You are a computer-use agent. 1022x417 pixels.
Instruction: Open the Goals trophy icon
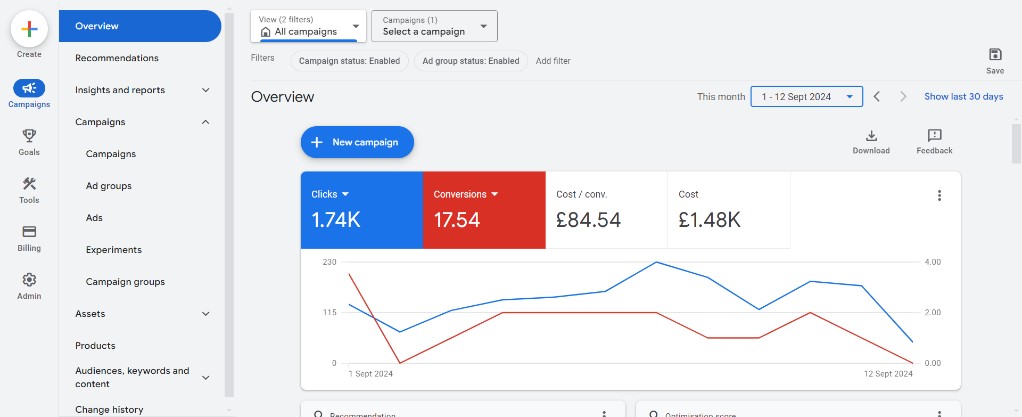[29, 135]
